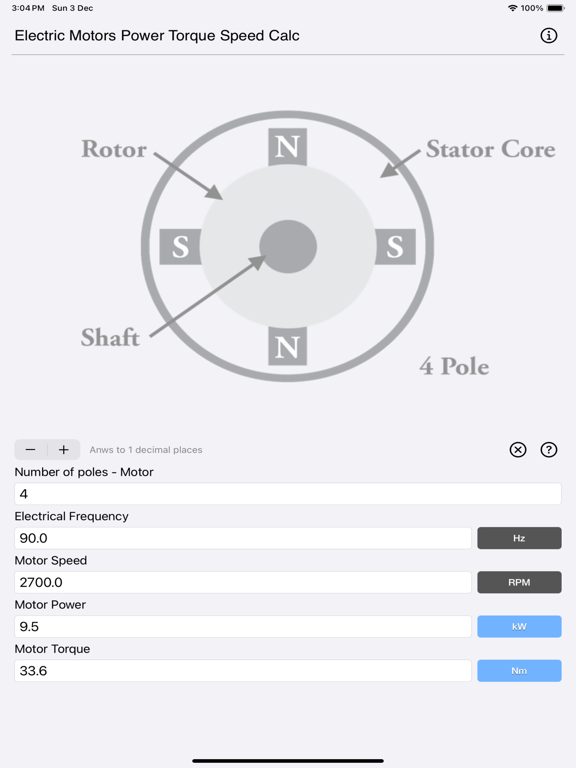
Task: Tap the "Electrical Frequency" label
Action: pyautogui.click(x=72, y=516)
